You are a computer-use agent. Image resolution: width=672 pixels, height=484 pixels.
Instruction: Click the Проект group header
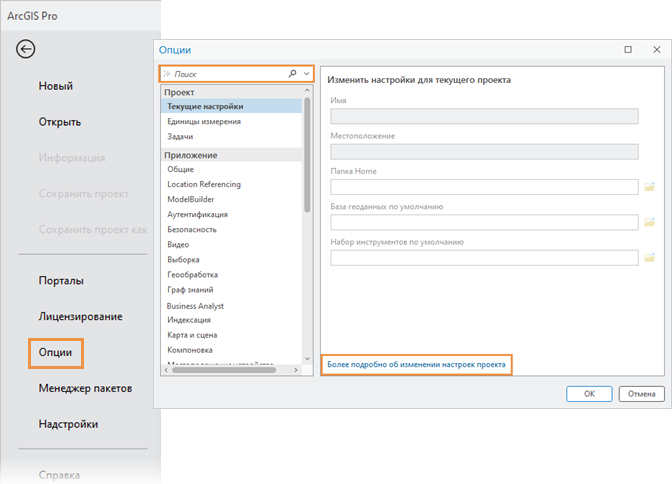[x=231, y=93]
